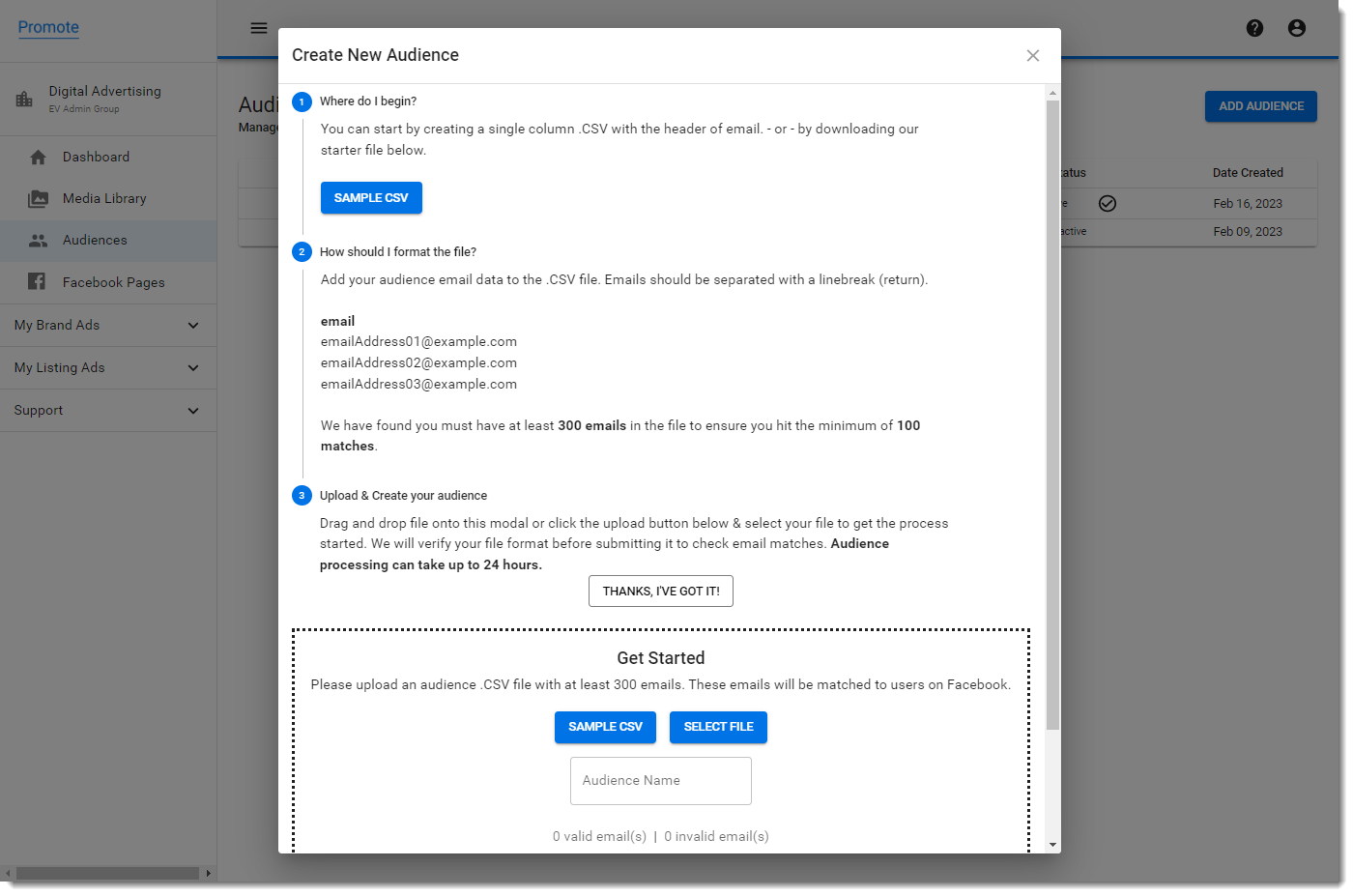Expand the My Listing Ads menu
The image size is (1353, 896).
(193, 368)
